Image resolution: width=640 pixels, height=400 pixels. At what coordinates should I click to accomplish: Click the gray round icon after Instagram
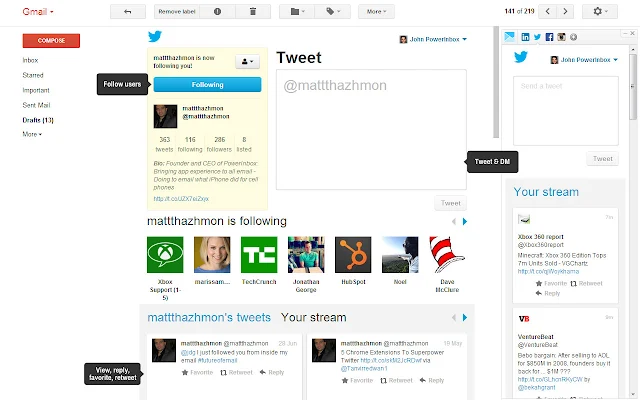pyautogui.click(x=573, y=37)
